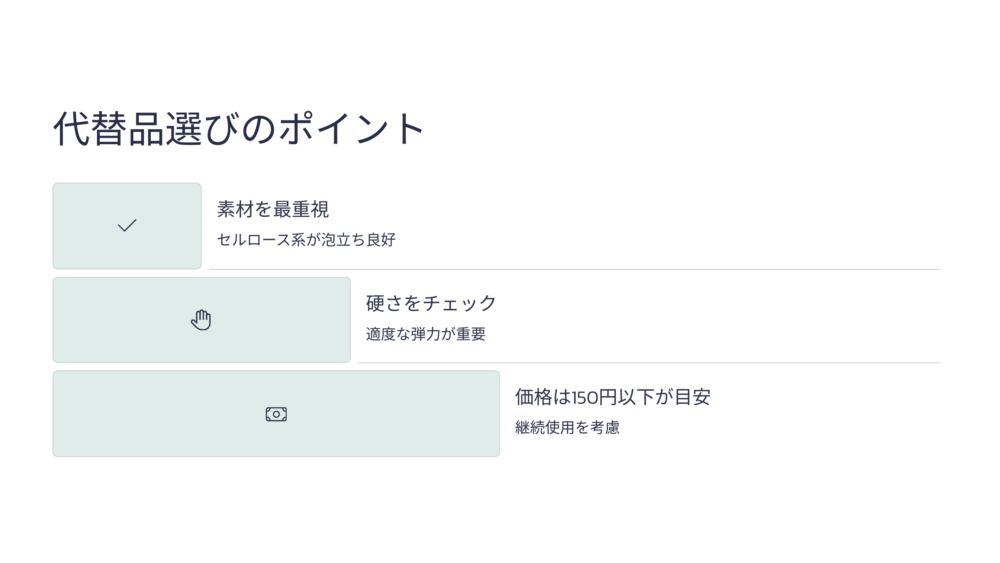Click the text セルロース系が泡立ち良好
1000x563 pixels.
pos(306,240)
